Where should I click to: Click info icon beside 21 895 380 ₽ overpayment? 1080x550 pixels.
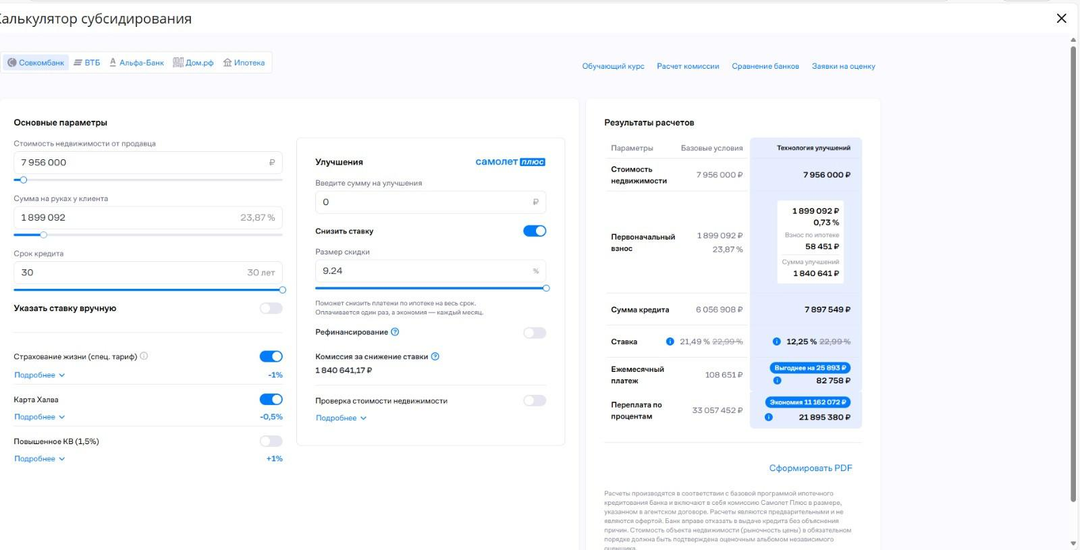pyautogui.click(x=768, y=417)
